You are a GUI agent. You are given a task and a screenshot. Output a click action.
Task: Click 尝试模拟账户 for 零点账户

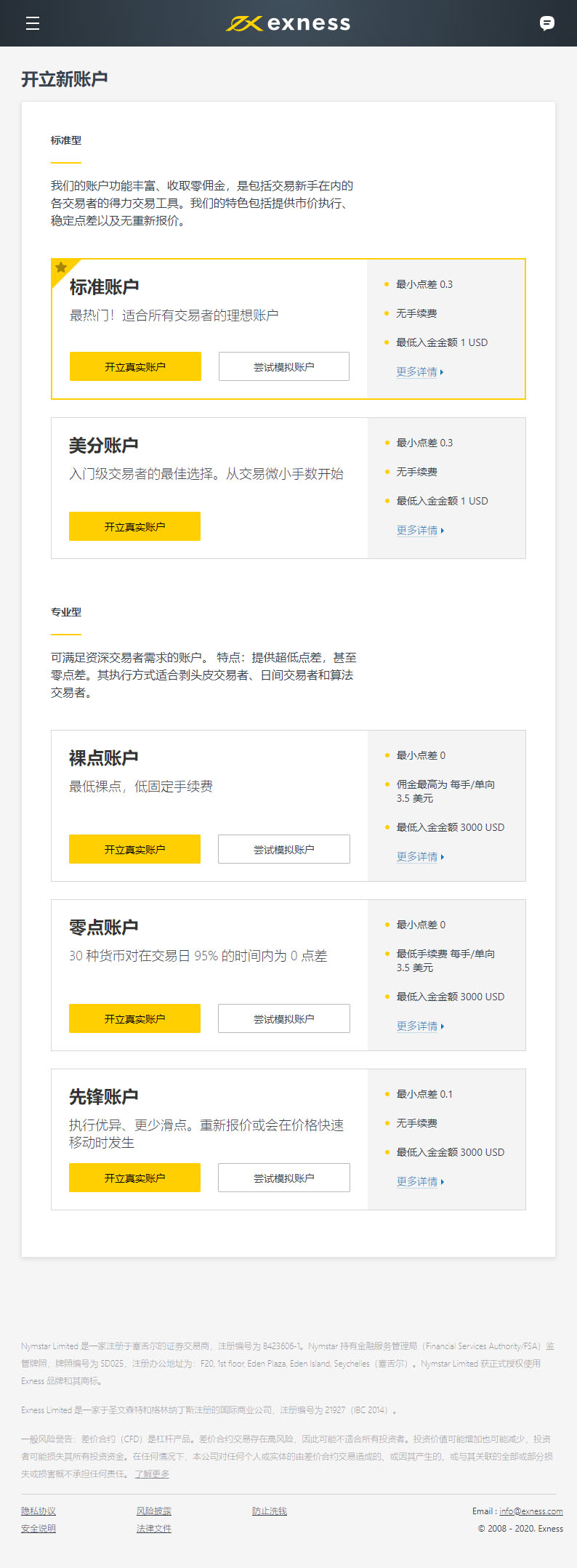(284, 1018)
